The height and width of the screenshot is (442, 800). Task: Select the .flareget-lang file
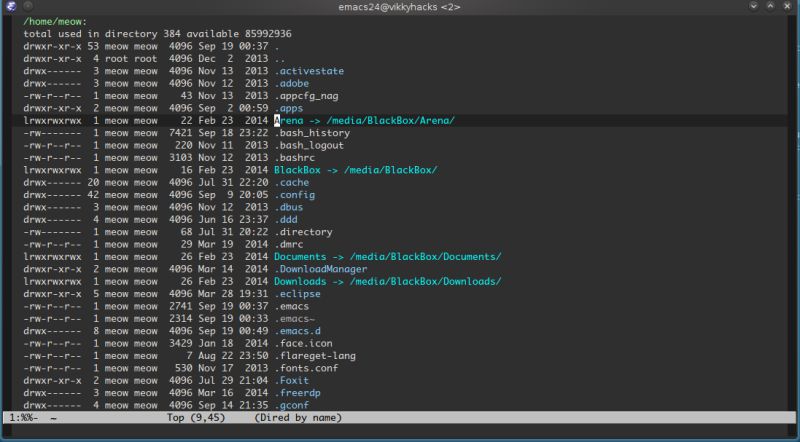[315, 356]
